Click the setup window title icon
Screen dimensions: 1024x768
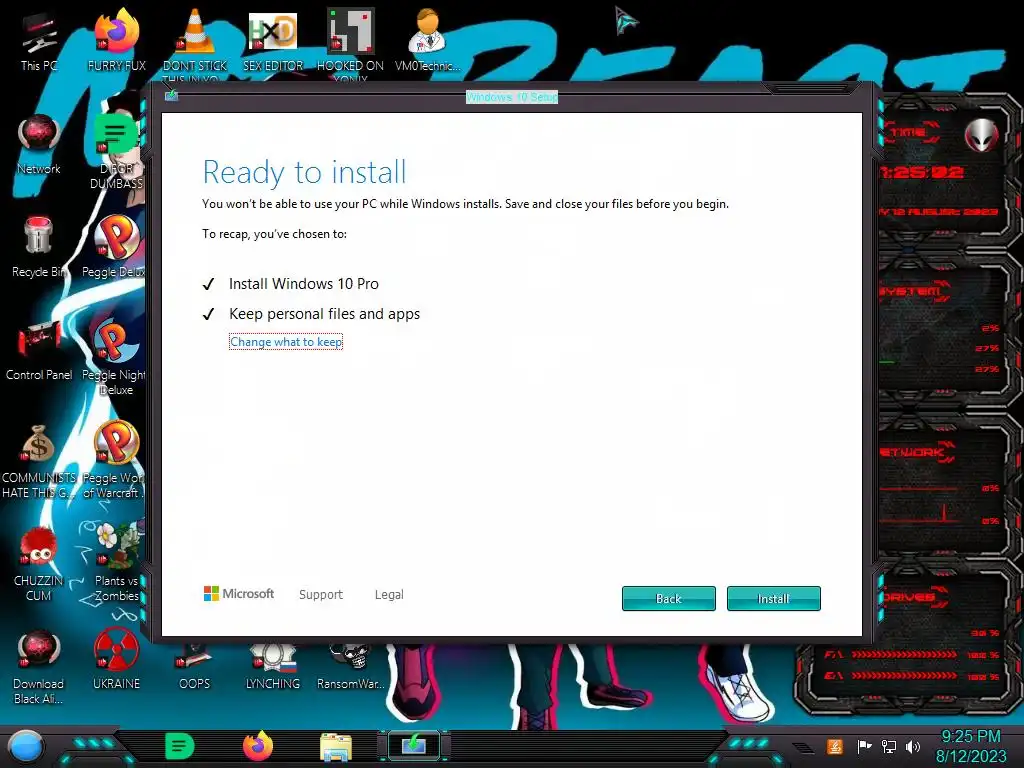(171, 96)
